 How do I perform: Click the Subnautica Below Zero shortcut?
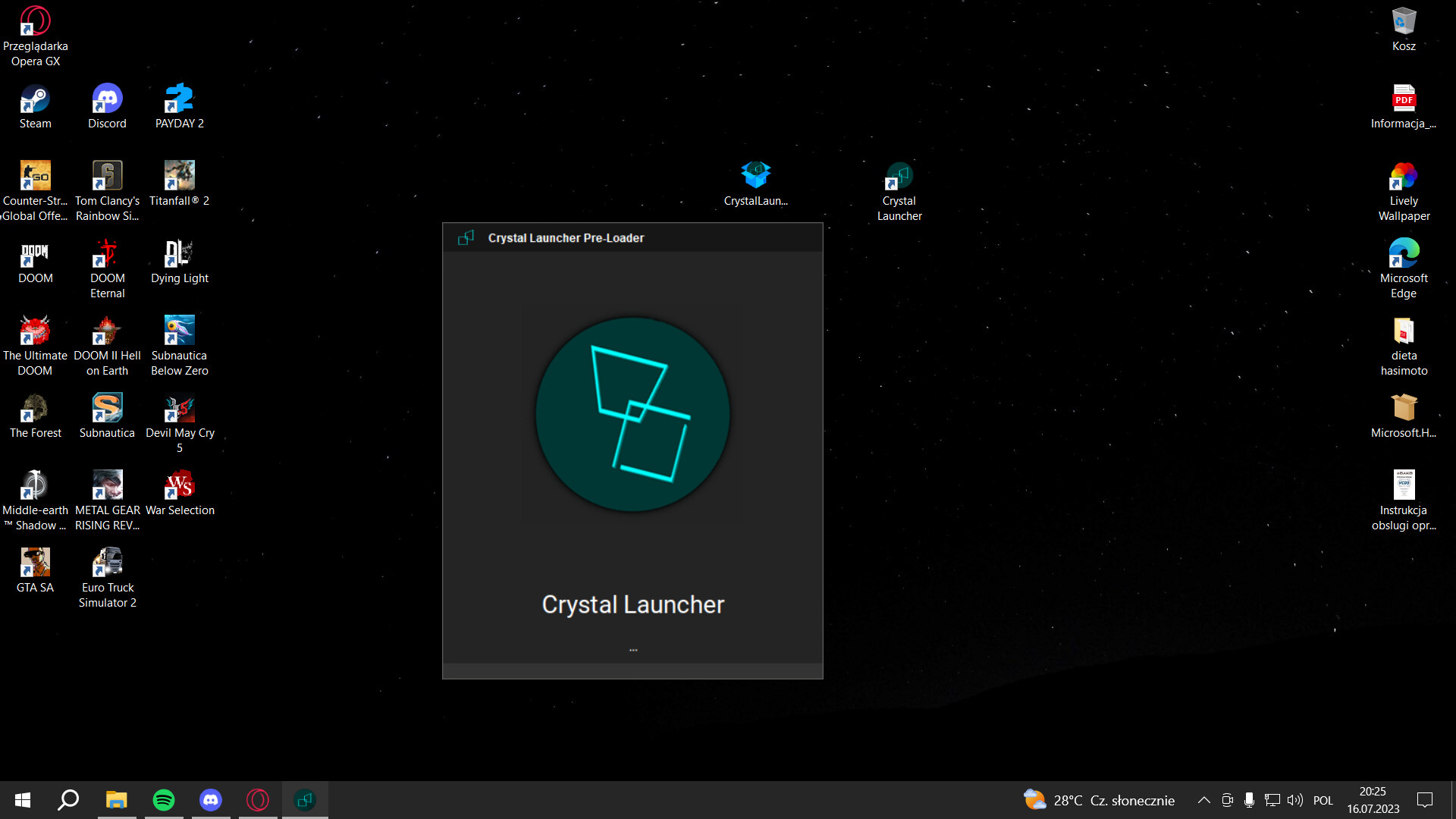(x=180, y=333)
